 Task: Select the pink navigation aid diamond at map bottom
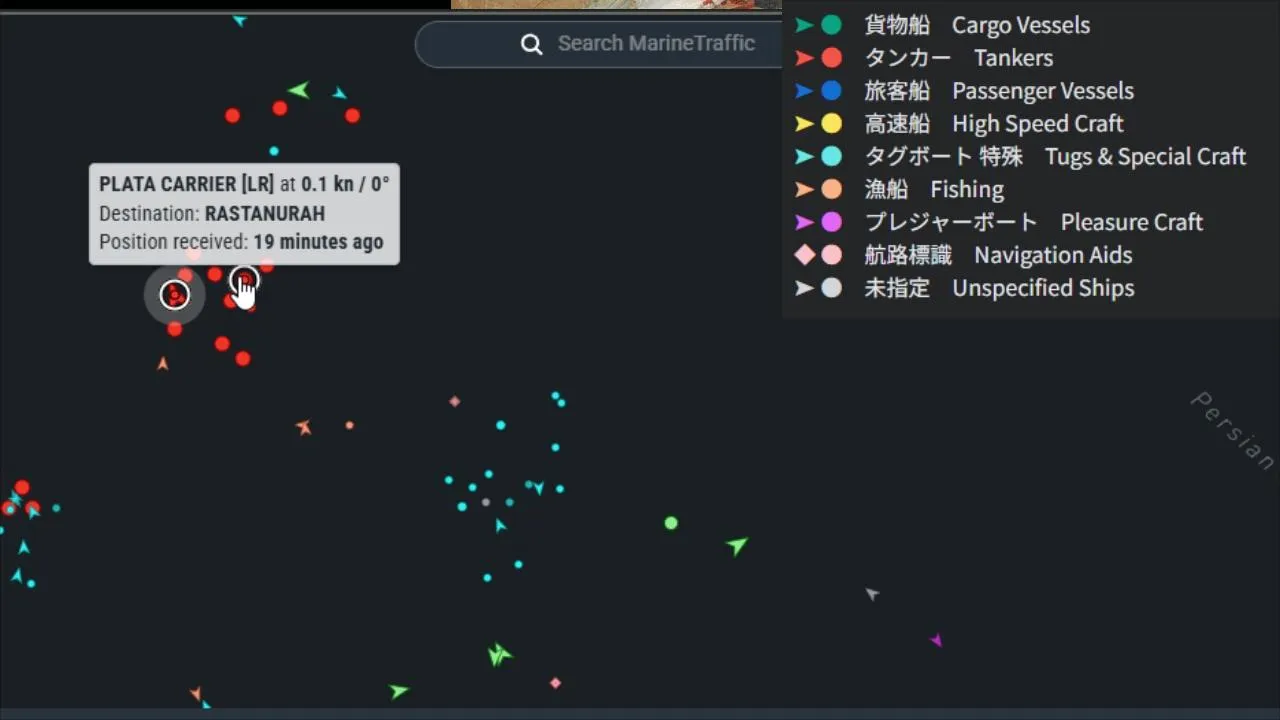click(556, 683)
